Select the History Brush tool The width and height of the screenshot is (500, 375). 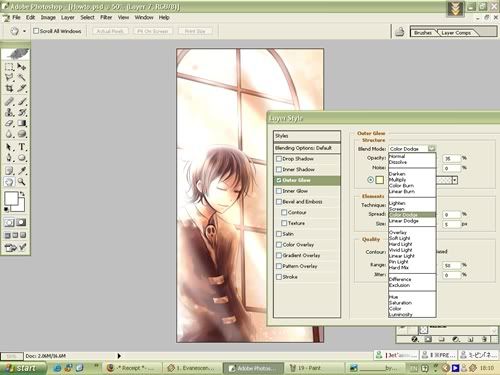[22, 112]
